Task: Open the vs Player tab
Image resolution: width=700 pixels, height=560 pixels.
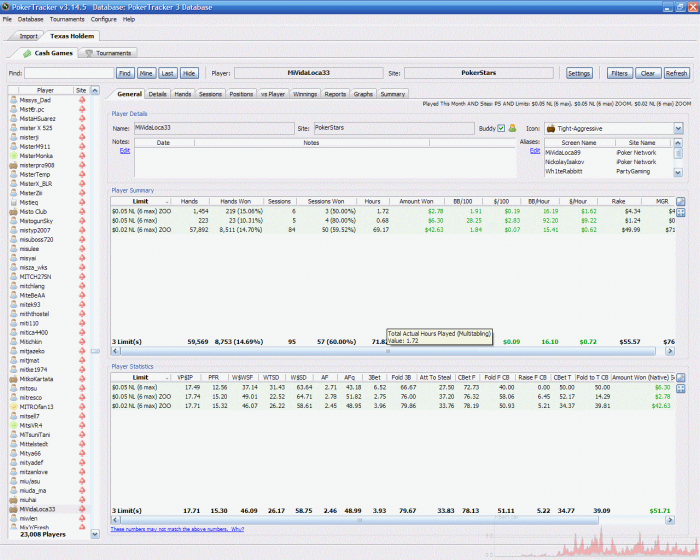Action: [272, 94]
